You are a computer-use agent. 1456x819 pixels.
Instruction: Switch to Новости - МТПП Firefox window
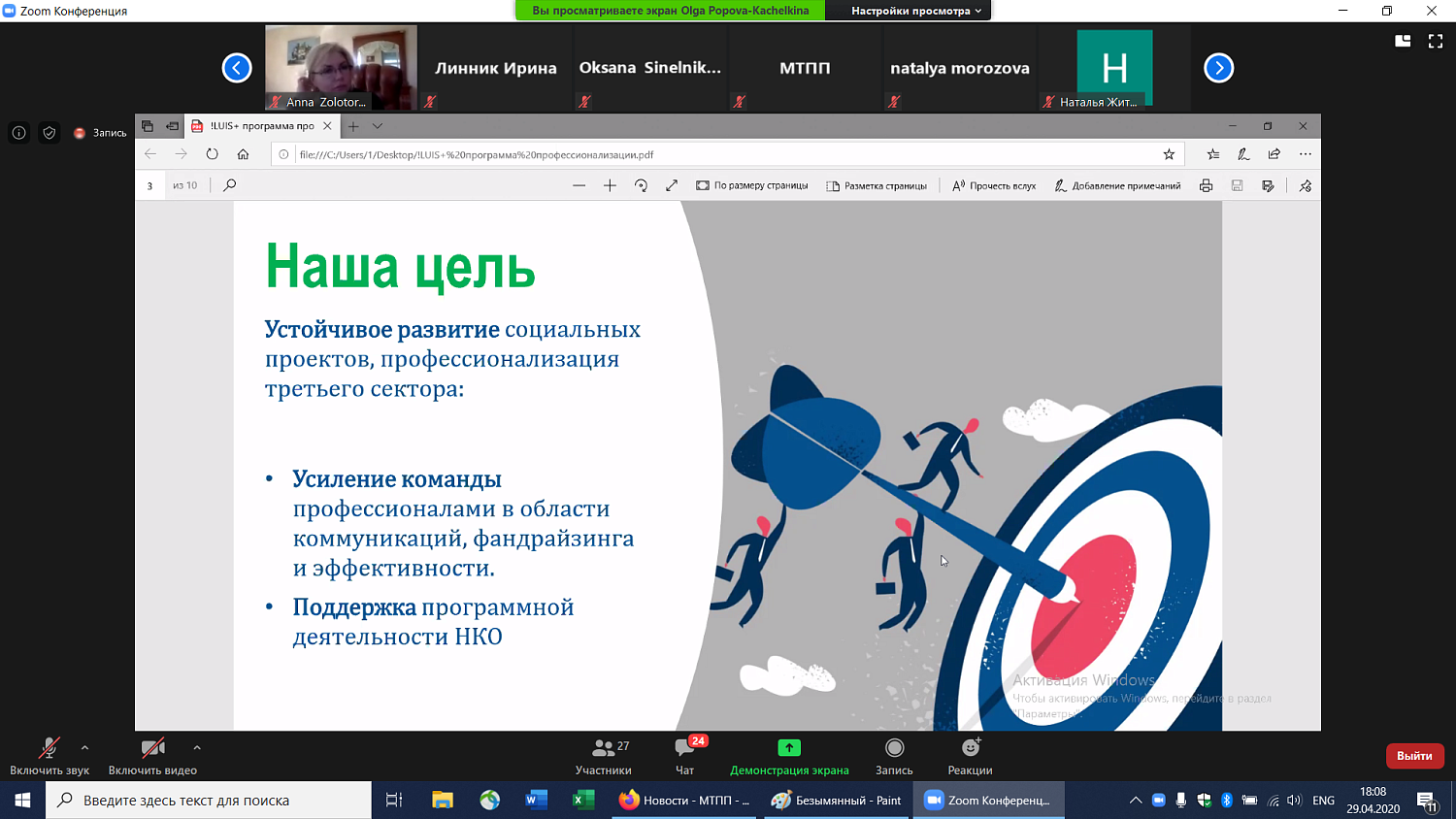click(685, 801)
